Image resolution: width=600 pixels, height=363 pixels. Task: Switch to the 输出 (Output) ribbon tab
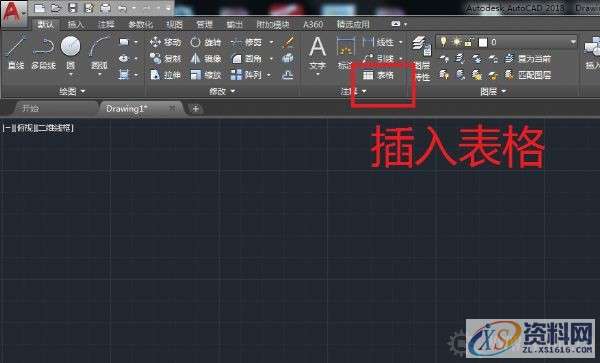(235, 25)
